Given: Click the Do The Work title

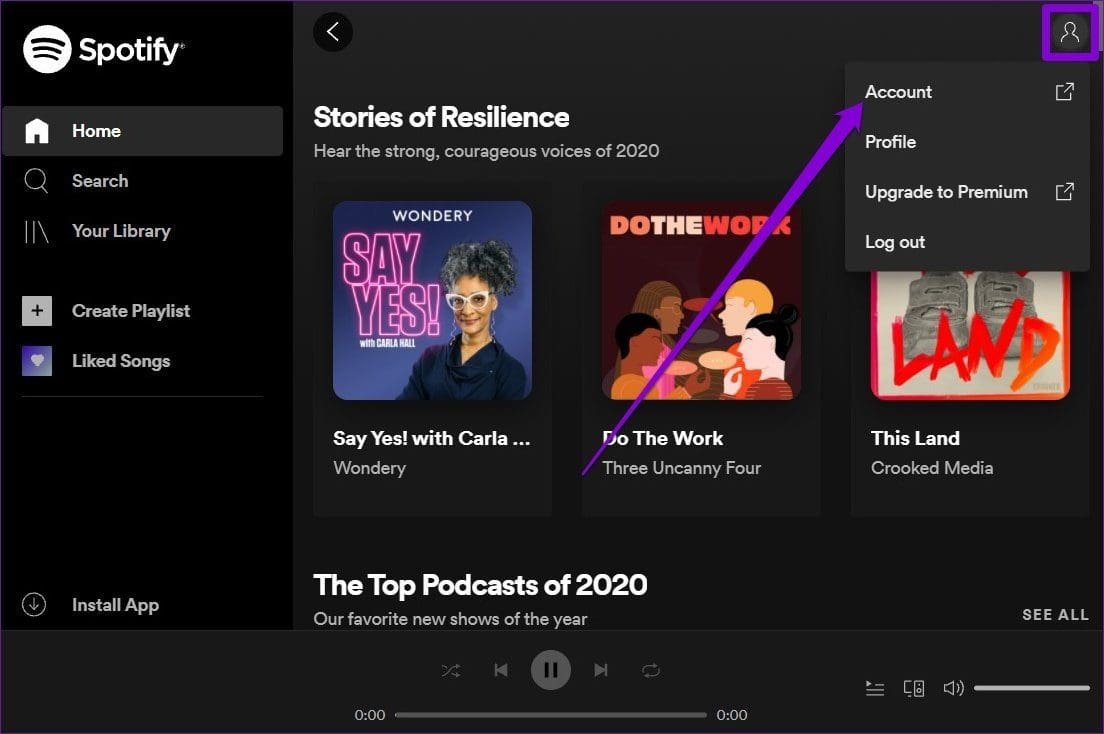Looking at the screenshot, I should click(x=663, y=438).
